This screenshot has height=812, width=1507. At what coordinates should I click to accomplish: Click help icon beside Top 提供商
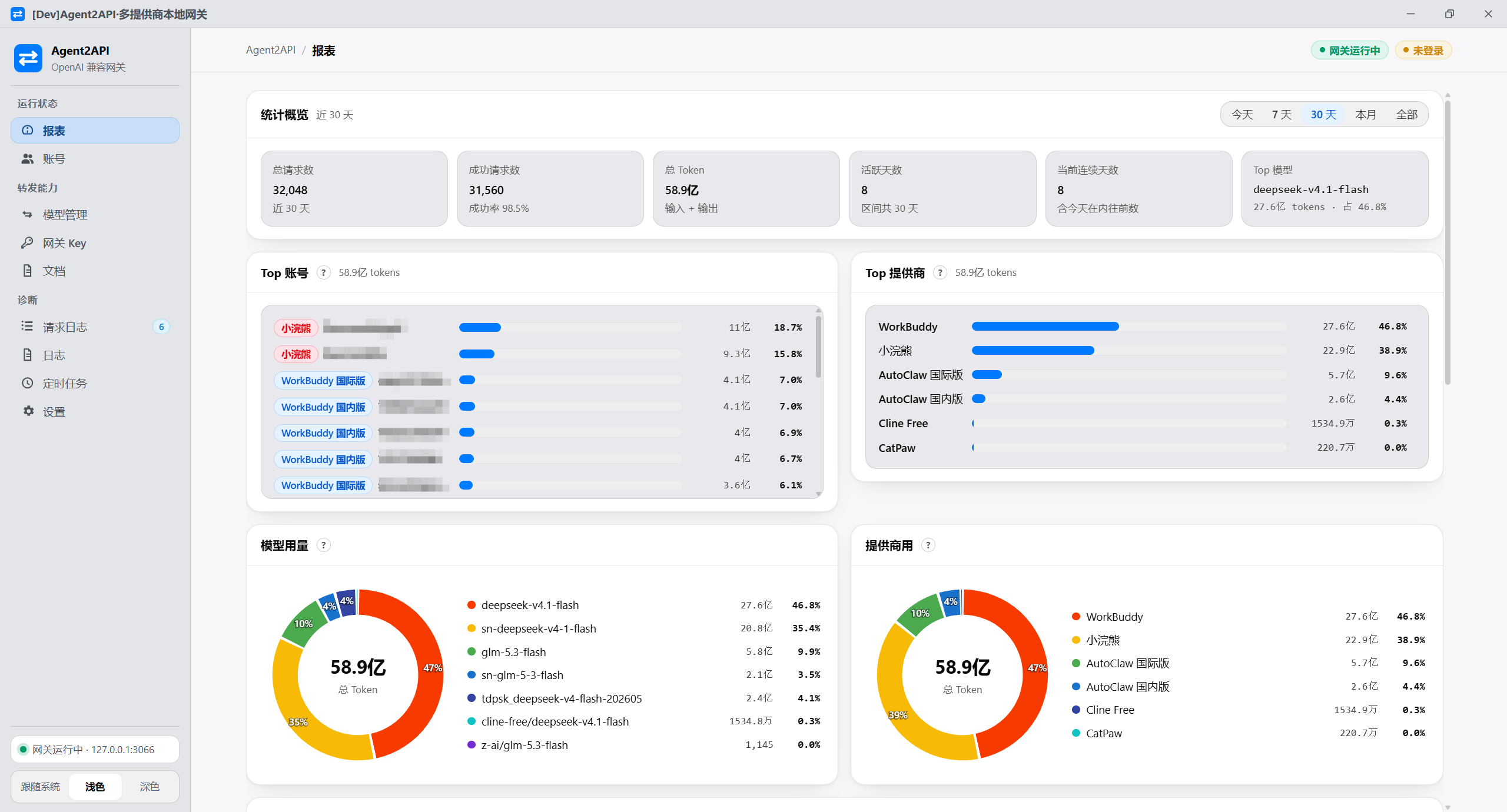tap(940, 272)
